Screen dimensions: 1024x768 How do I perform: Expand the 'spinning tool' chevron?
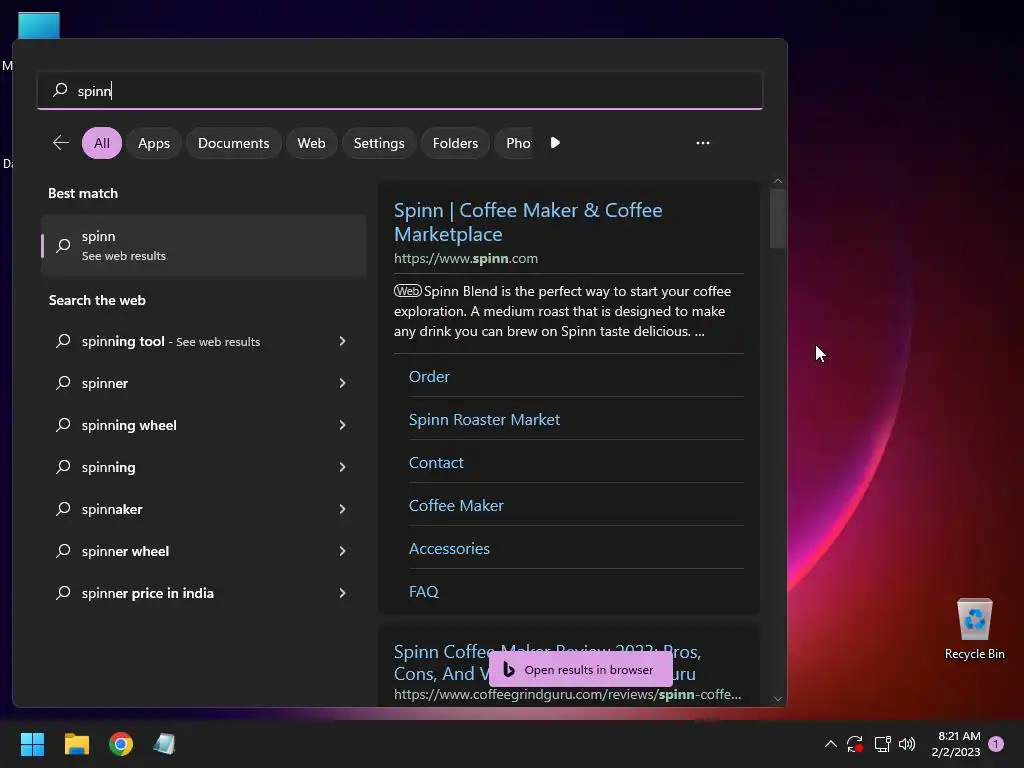(342, 341)
